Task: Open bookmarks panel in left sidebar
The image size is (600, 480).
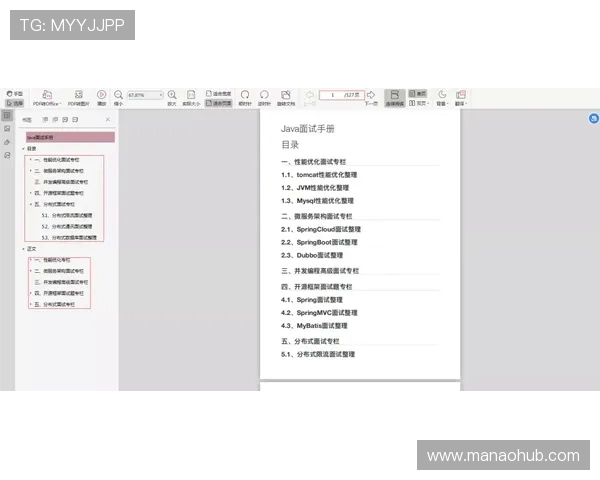Action: tap(7, 115)
